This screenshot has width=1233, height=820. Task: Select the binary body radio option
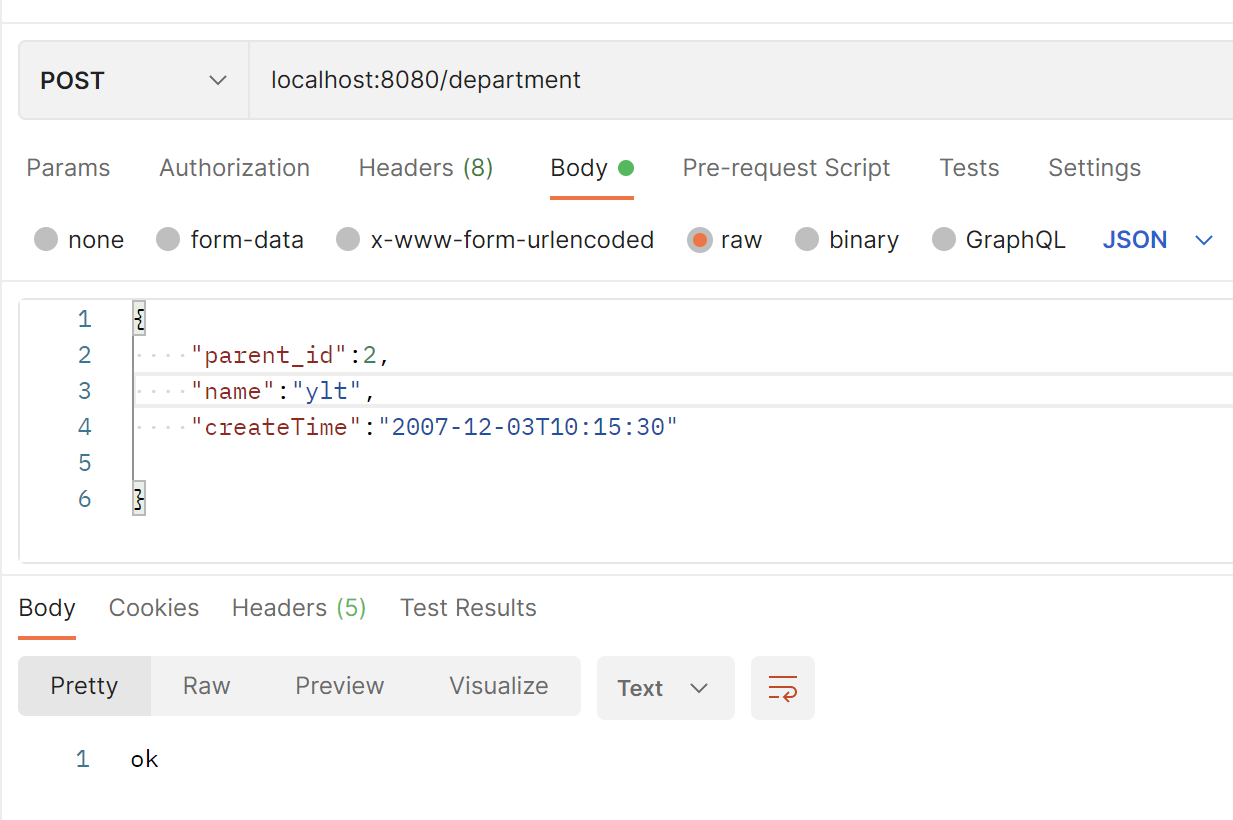pyautogui.click(x=807, y=240)
